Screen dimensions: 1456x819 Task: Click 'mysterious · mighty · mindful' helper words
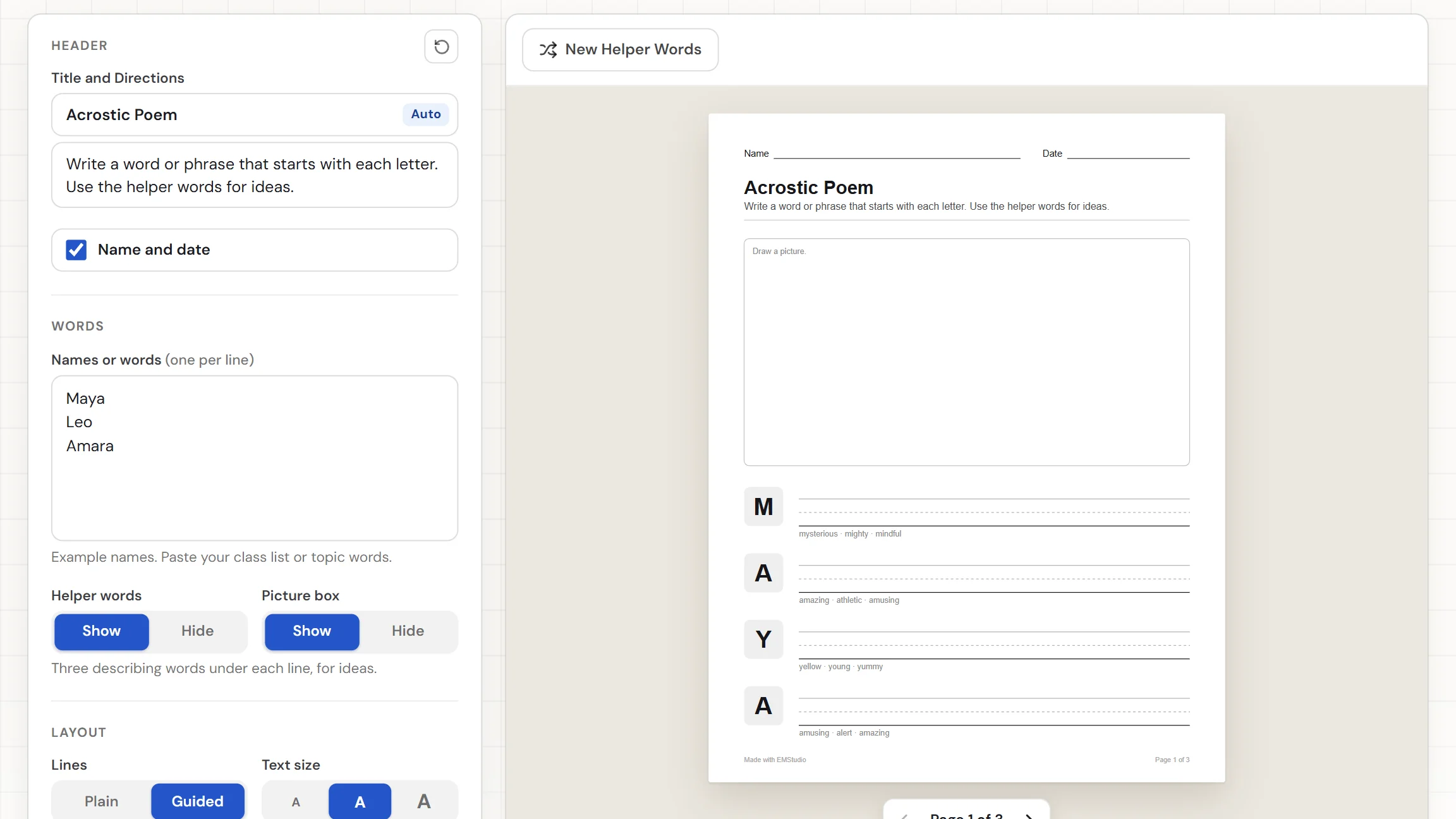(x=850, y=534)
